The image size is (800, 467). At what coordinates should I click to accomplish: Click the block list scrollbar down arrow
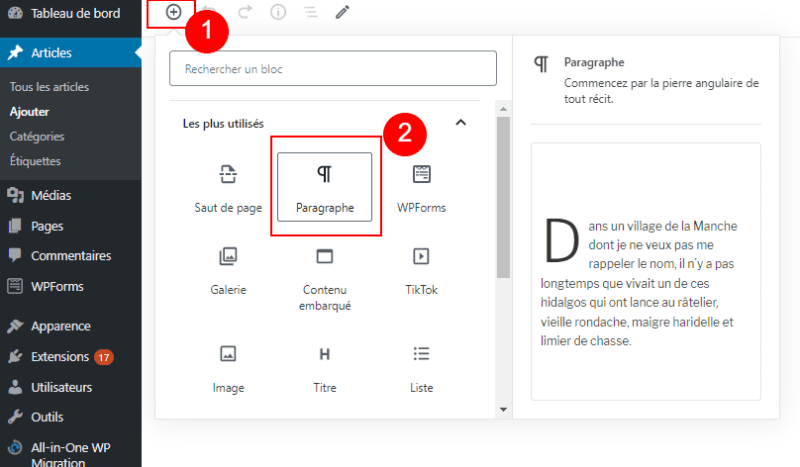pos(503,408)
